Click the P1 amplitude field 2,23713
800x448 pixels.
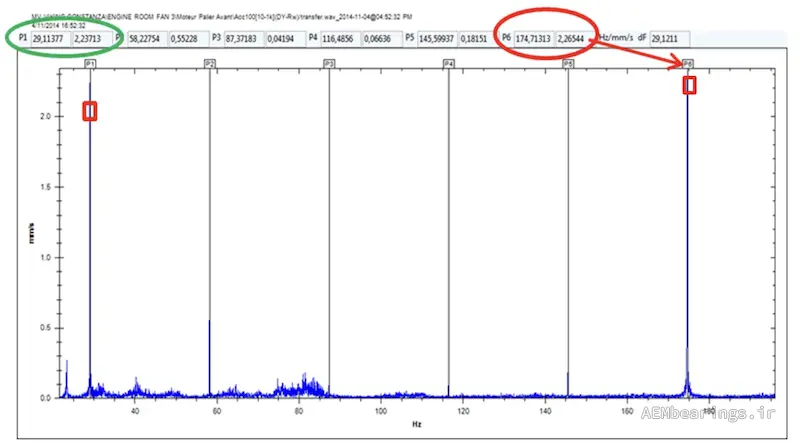[x=93, y=39]
